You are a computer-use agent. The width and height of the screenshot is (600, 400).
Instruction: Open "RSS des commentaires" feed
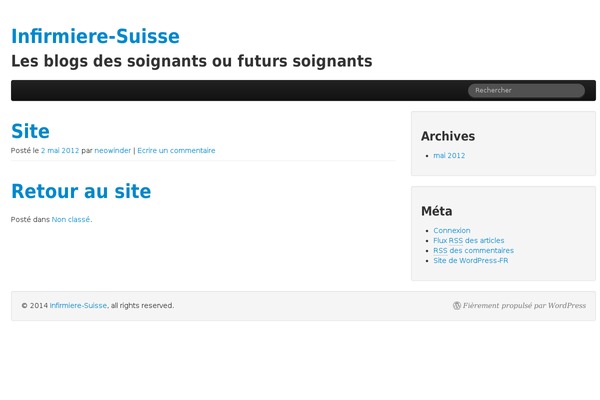473,251
